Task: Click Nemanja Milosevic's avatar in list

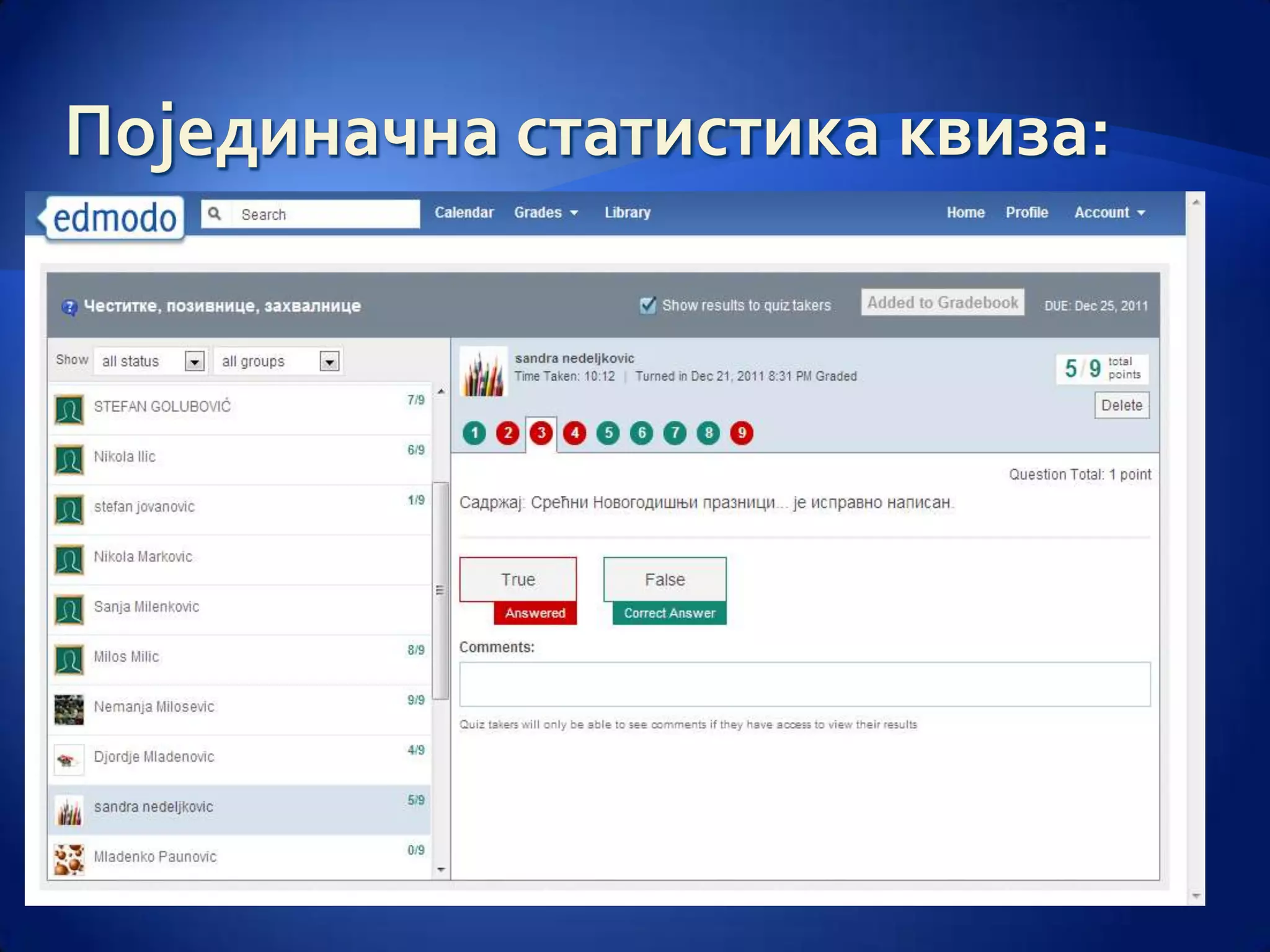Action: pos(69,709)
